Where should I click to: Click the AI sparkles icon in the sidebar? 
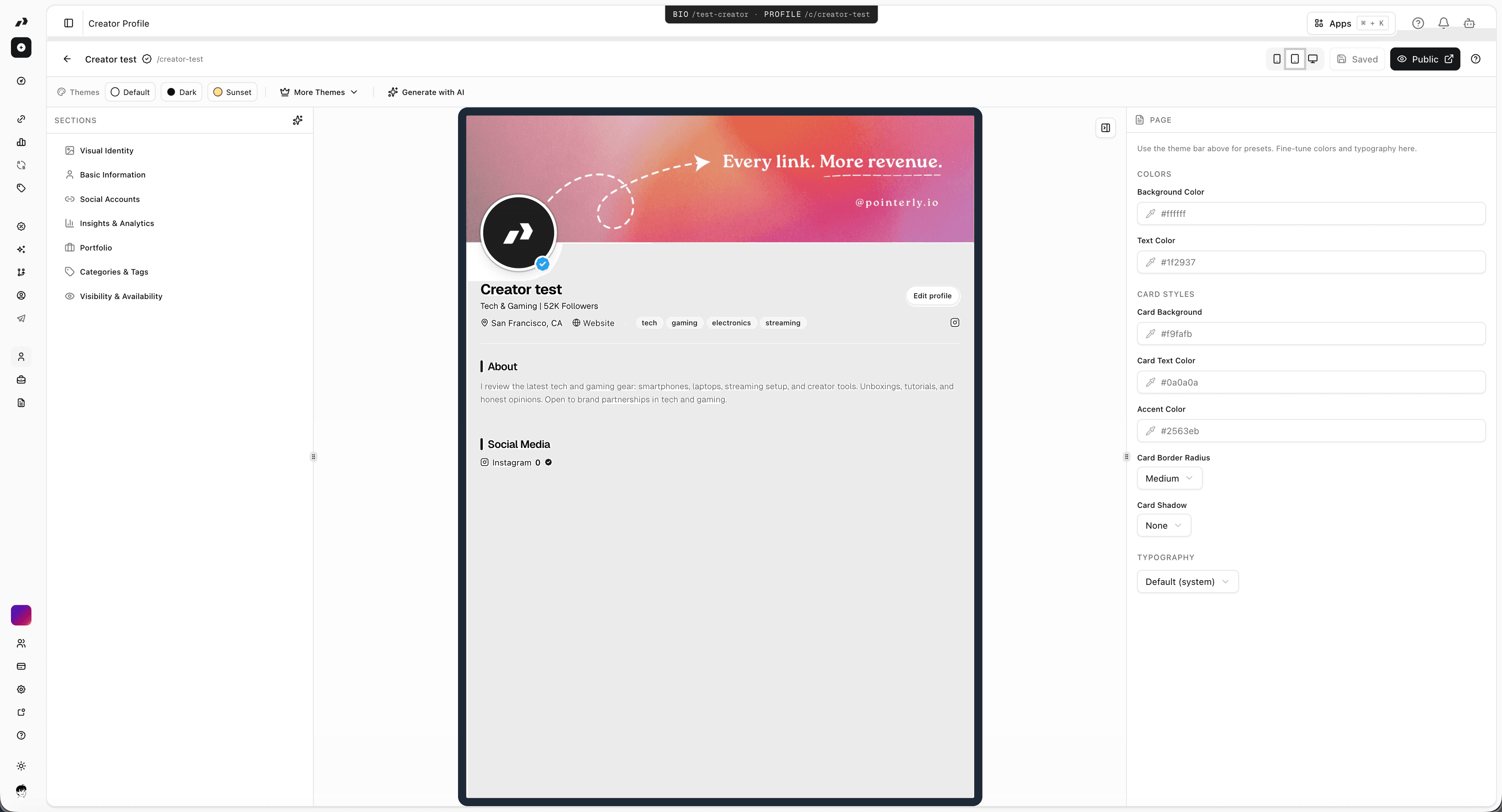click(x=22, y=249)
